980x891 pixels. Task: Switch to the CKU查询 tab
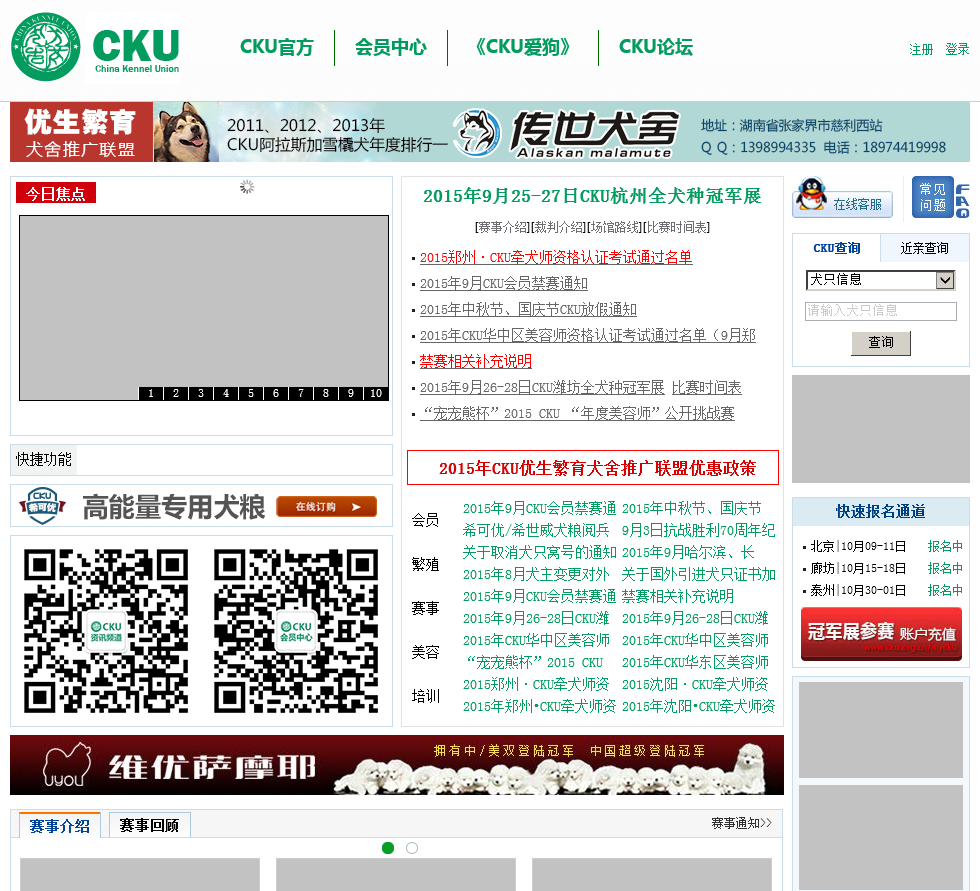[x=836, y=248]
